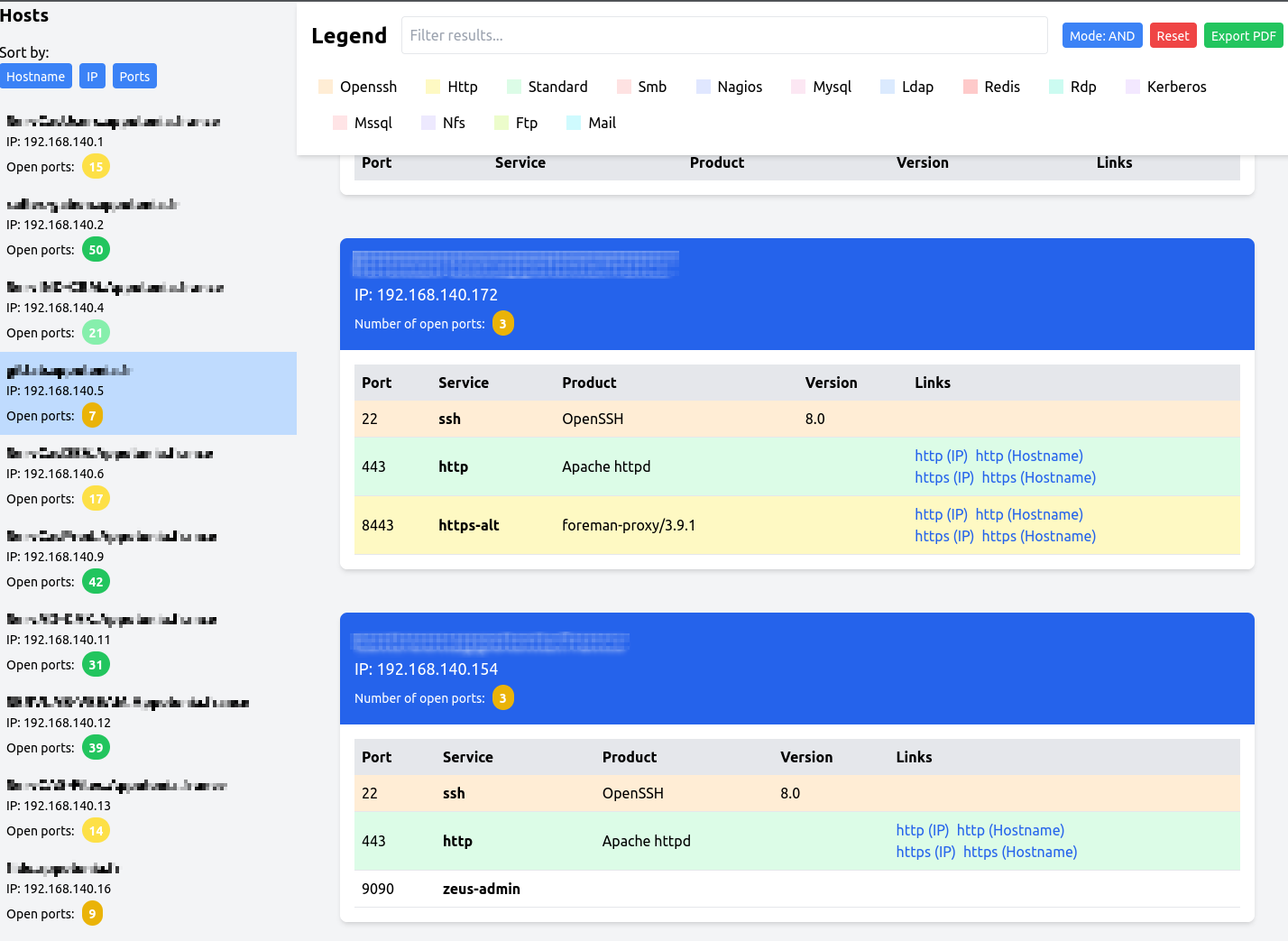This screenshot has height=941, width=1288.
Task: Click the 39 open ports badge
Action: pos(96,748)
